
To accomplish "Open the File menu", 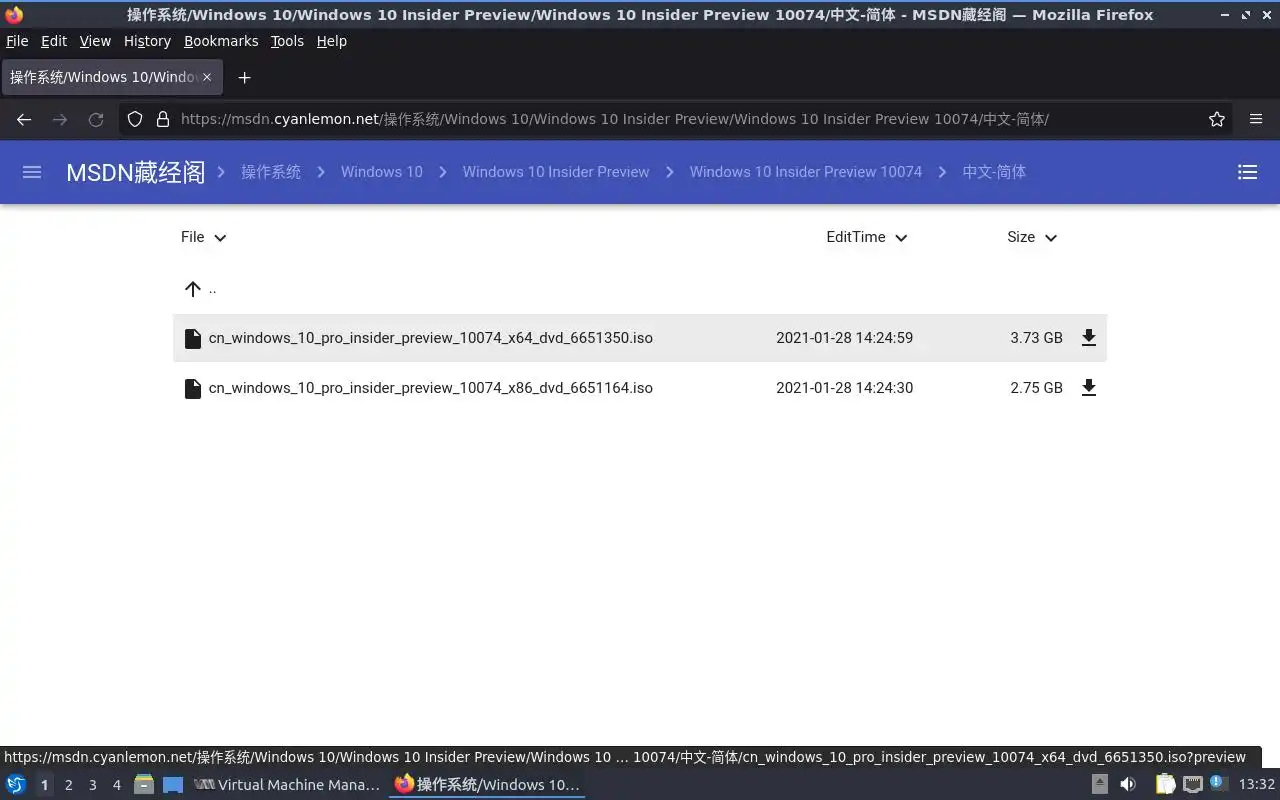I will coord(17,41).
